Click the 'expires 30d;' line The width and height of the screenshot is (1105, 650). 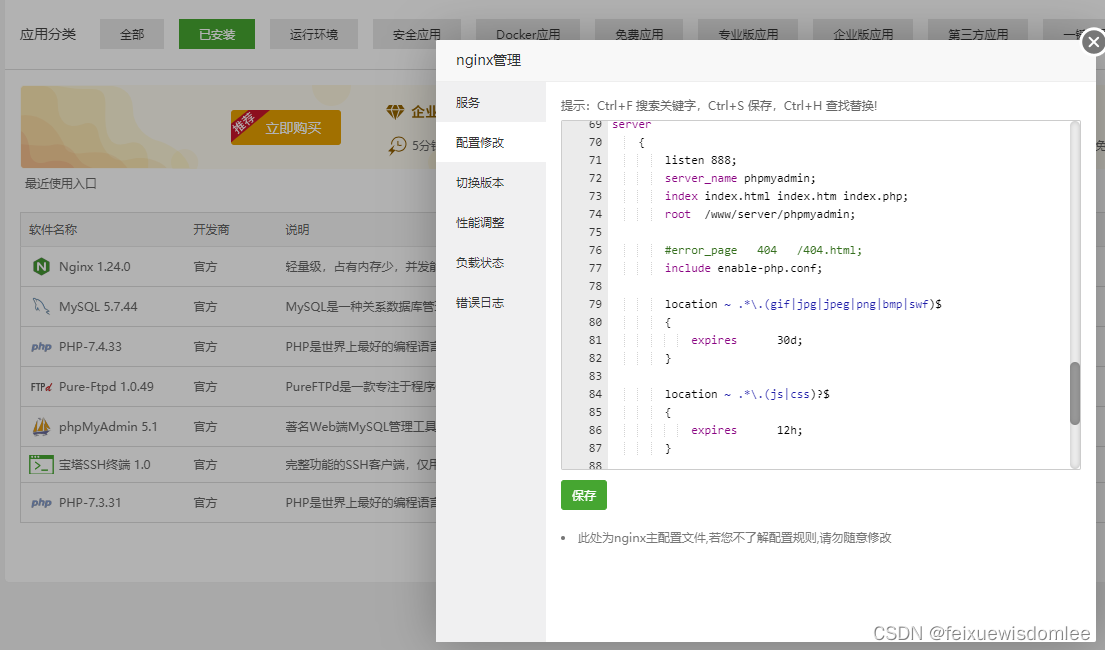click(x=746, y=340)
